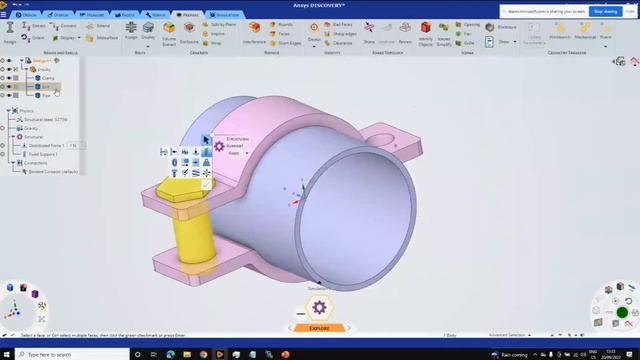Select the Volume Extract tool

point(169,34)
